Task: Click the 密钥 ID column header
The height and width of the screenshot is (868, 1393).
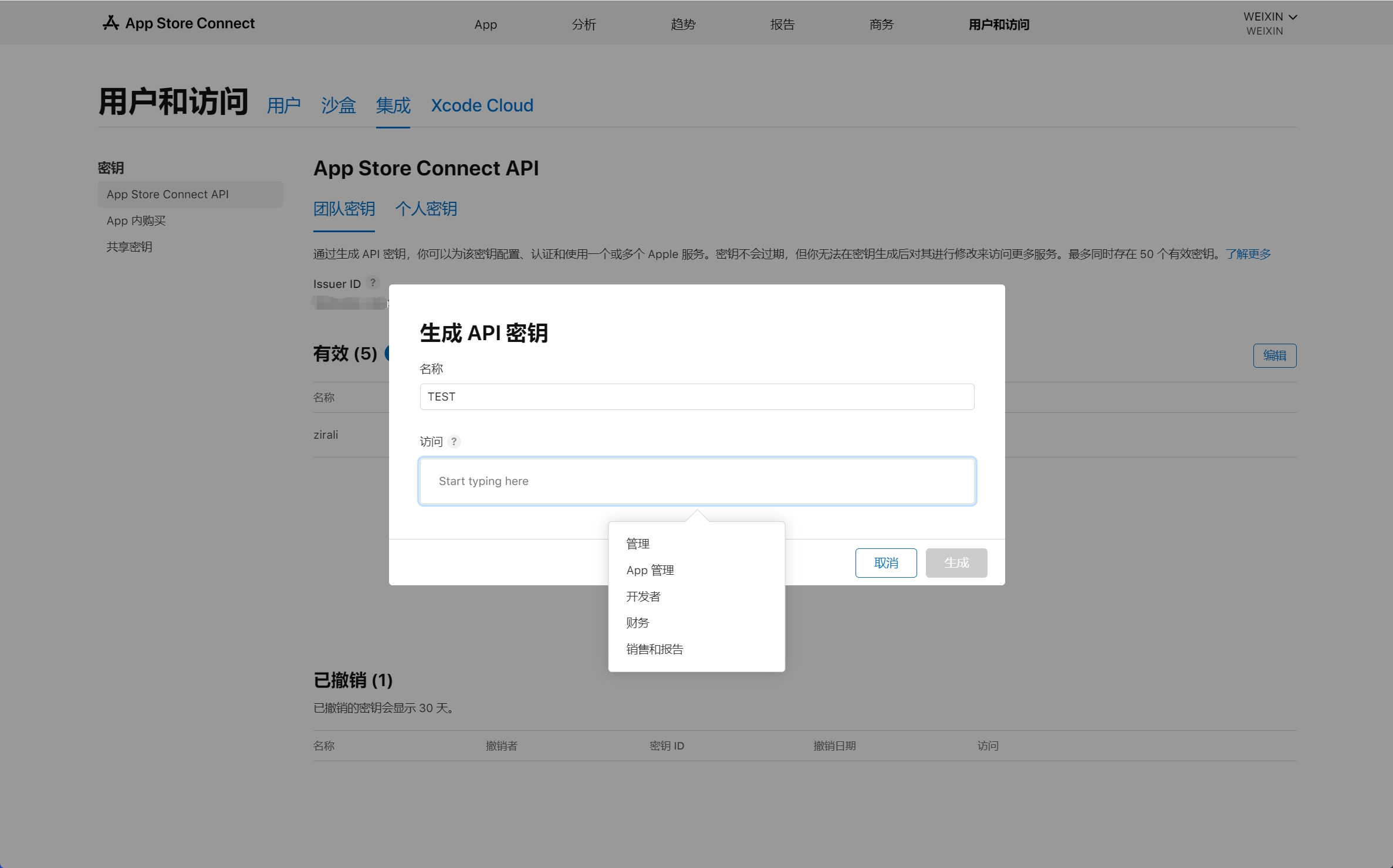Action: (667, 745)
